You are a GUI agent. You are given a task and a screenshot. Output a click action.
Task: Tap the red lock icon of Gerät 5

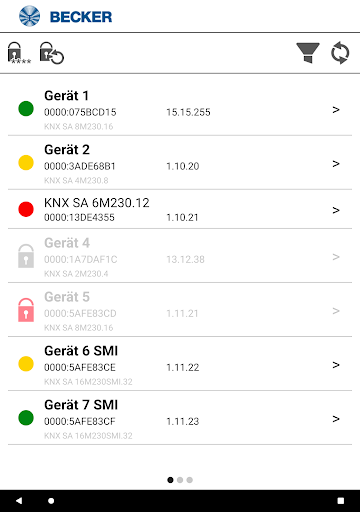(x=26, y=310)
